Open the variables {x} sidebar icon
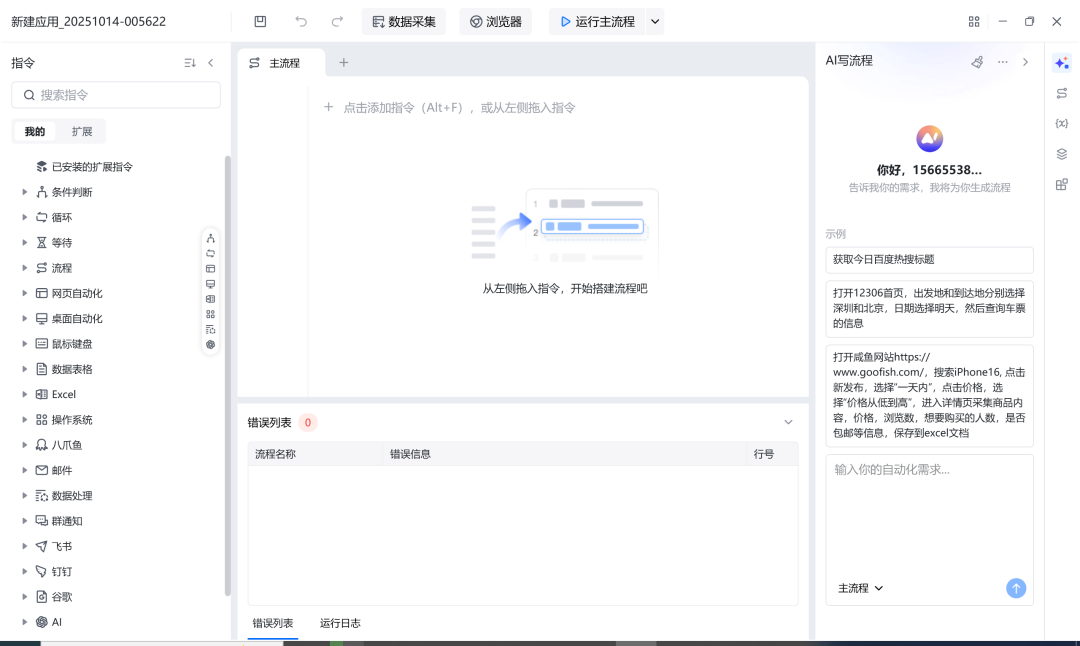1080x646 pixels. coord(1061,123)
